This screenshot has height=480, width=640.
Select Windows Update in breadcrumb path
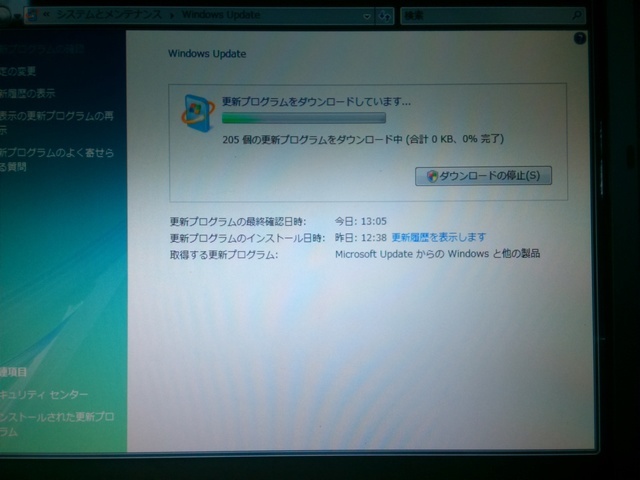[x=221, y=15]
